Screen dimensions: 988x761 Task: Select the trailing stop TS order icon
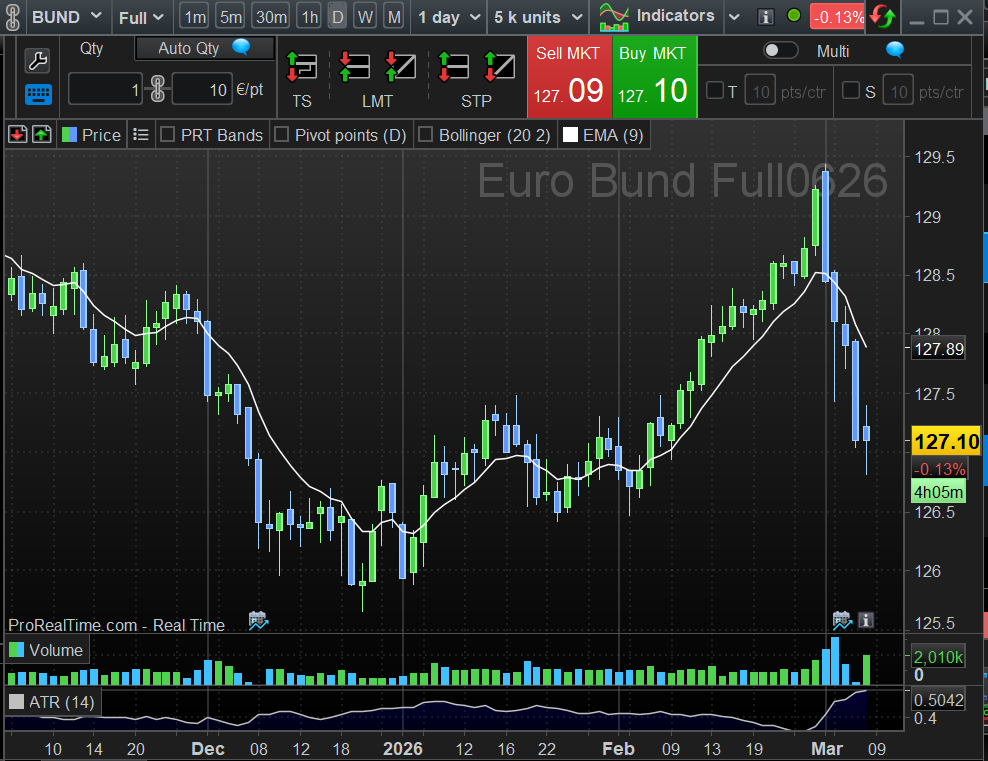[301, 66]
